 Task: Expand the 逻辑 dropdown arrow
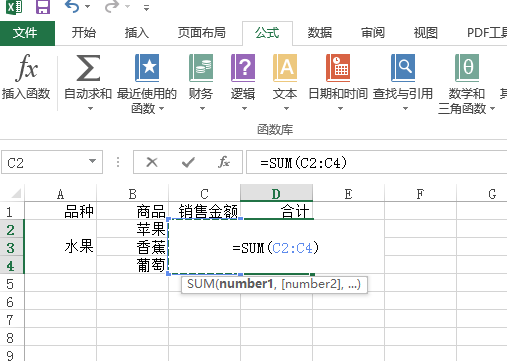tap(244, 109)
